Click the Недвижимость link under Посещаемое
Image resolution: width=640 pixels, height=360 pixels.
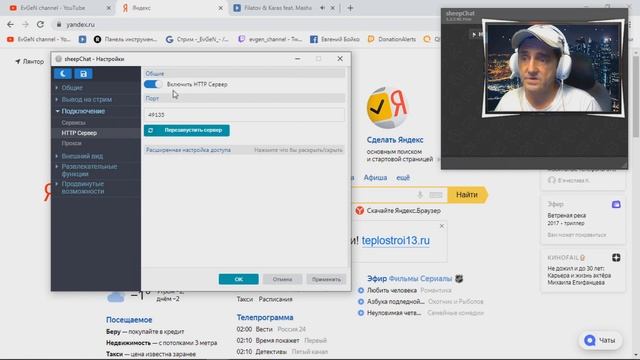[128, 343]
